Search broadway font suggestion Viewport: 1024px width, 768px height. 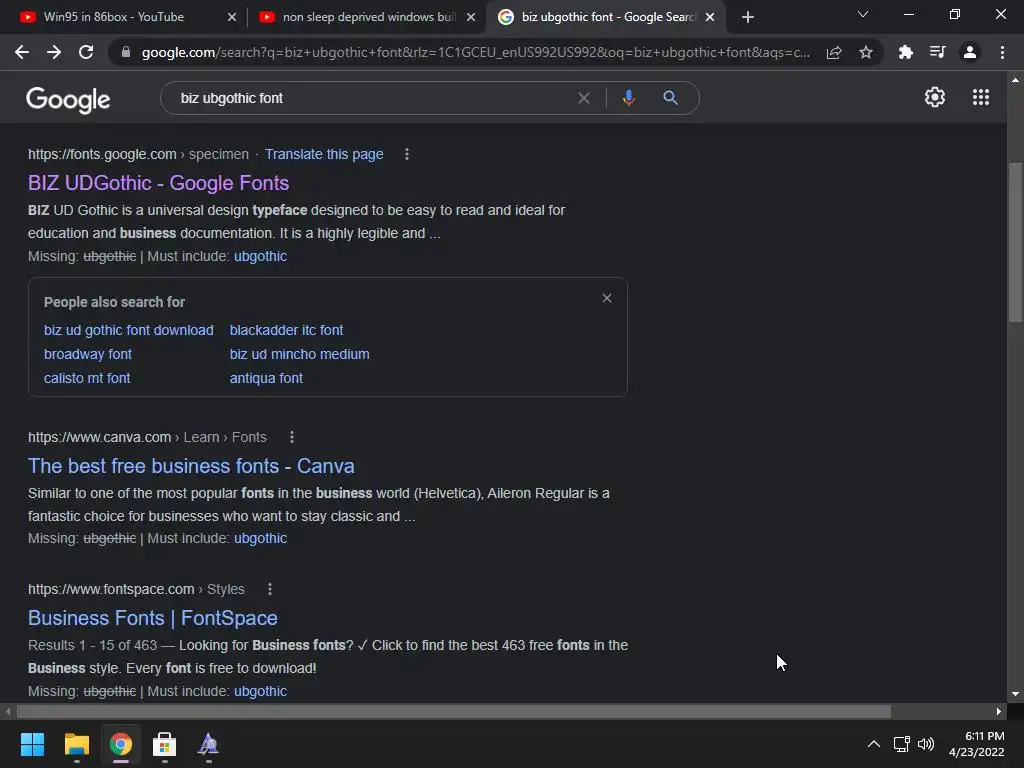[x=88, y=354]
